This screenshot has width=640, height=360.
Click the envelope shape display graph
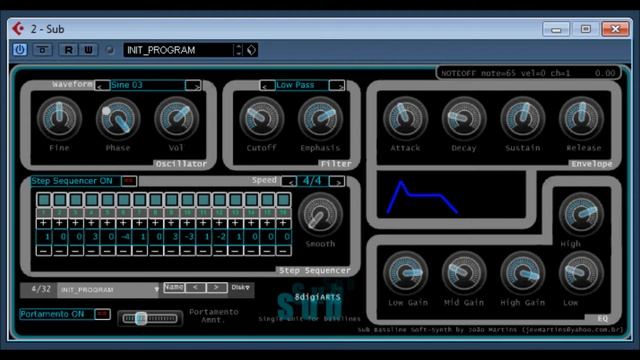click(451, 194)
